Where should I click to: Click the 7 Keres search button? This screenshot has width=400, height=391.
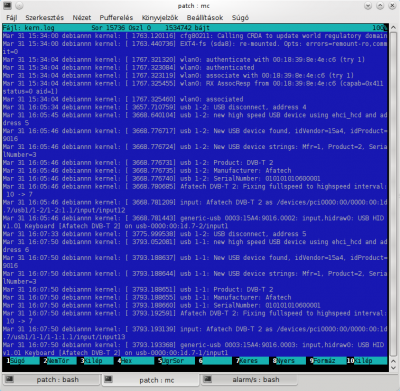point(251,361)
